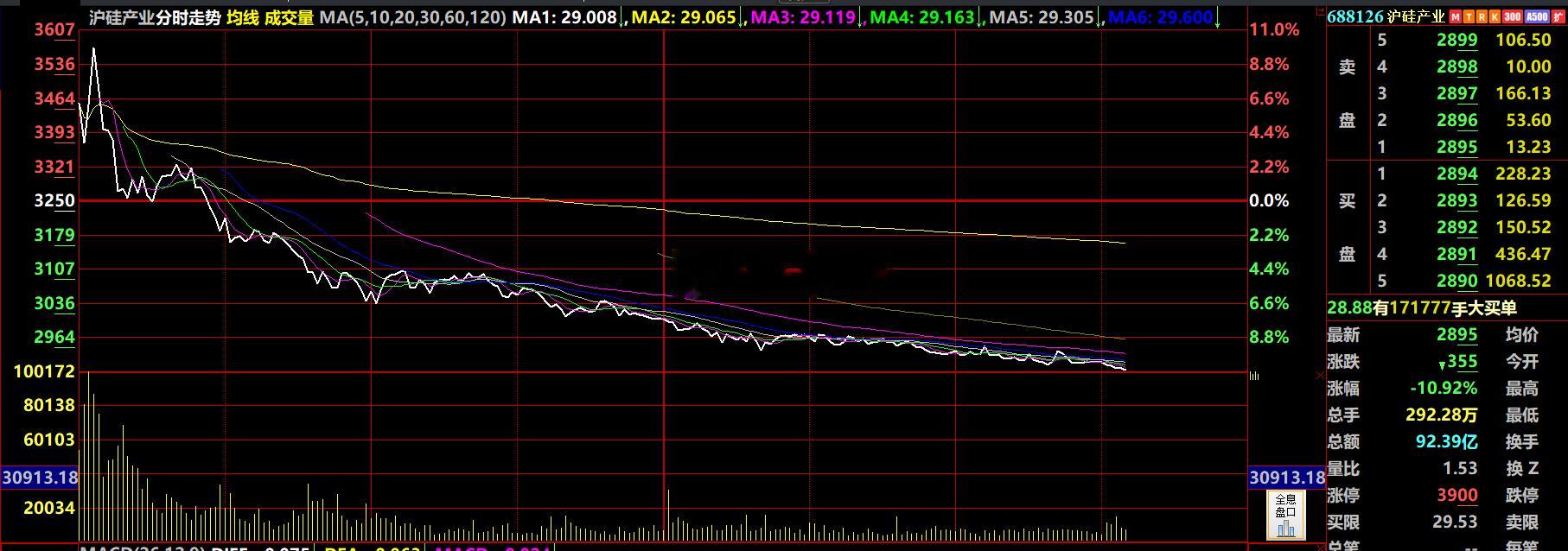
Task: Click the 2964 price axis label
Action: [54, 337]
